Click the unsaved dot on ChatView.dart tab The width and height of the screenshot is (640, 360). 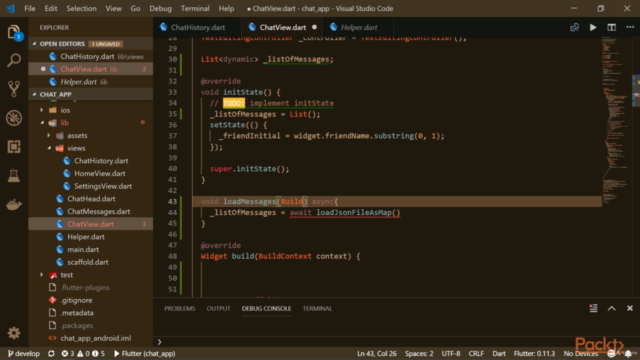pyautogui.click(x=314, y=27)
